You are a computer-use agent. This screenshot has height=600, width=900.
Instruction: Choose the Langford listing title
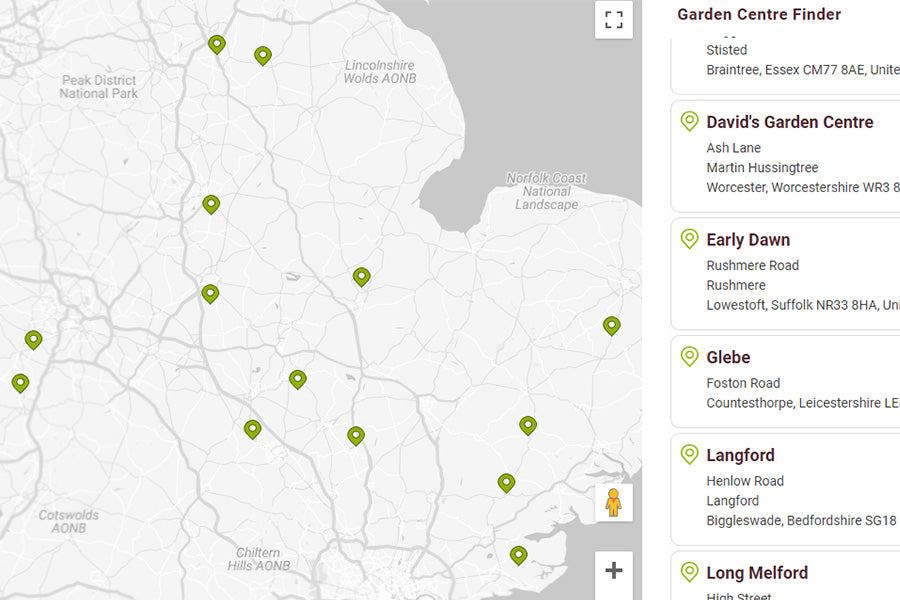point(740,455)
